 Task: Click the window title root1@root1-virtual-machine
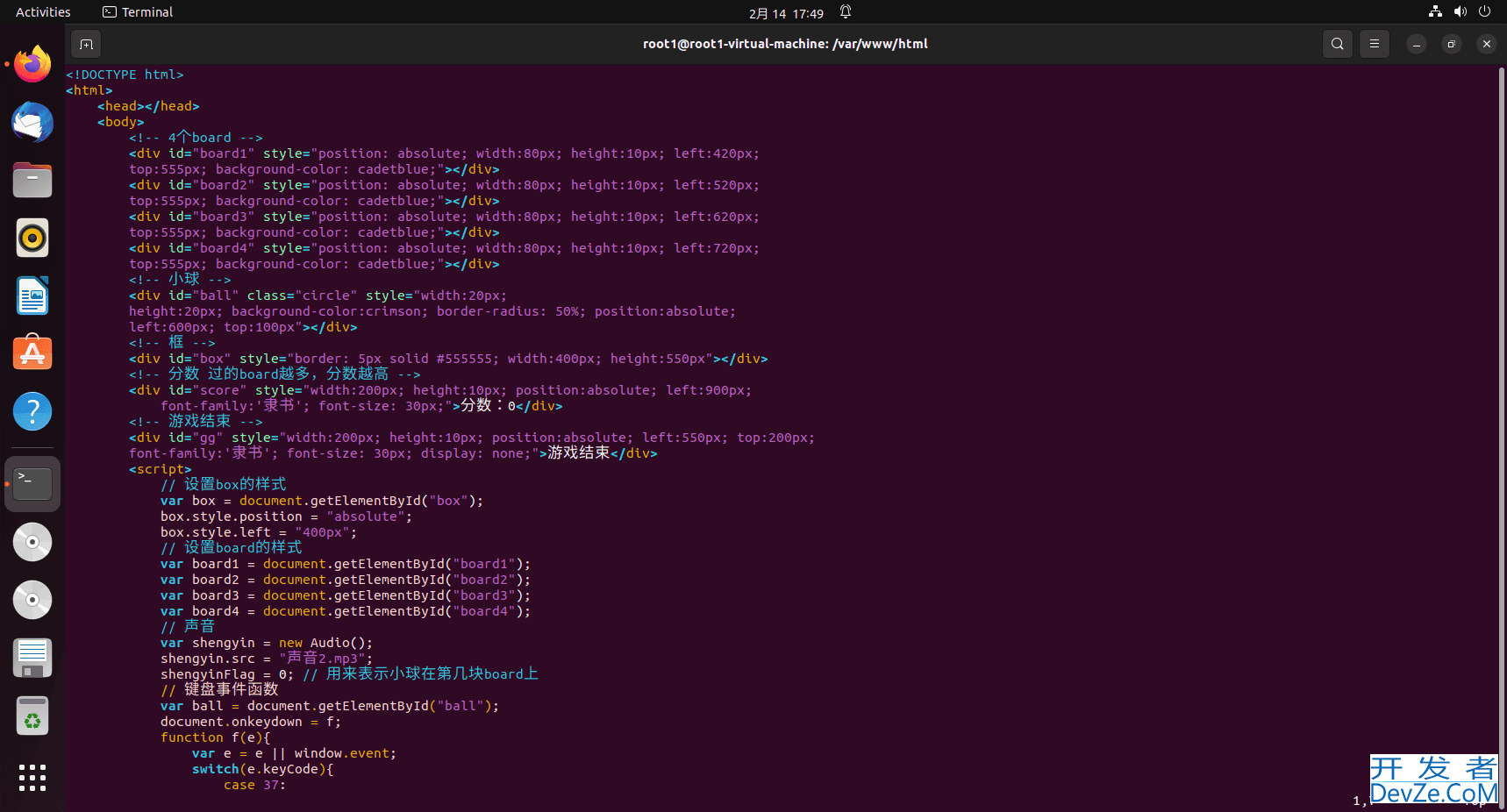[785, 44]
